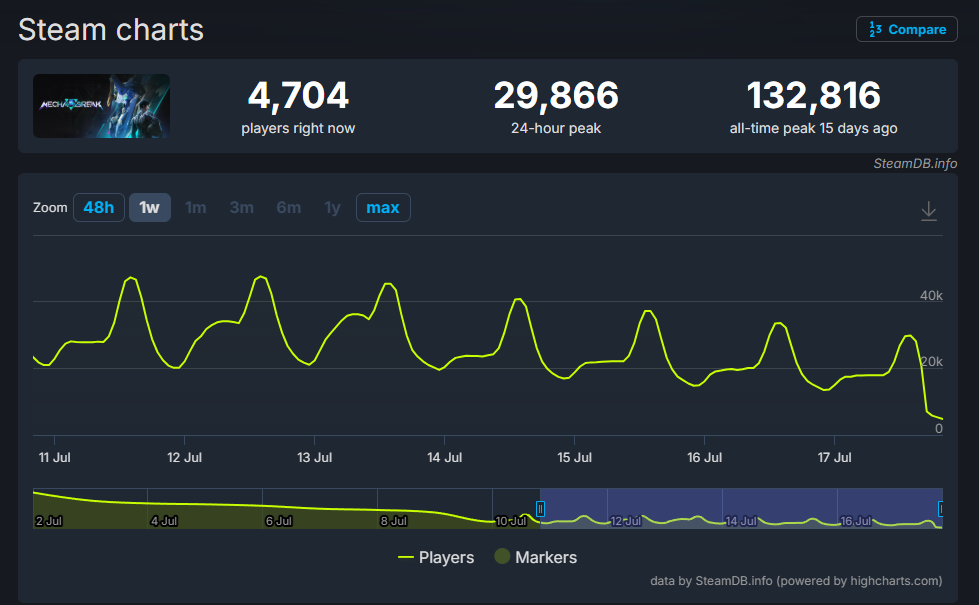
Task: Click the 16 Jul axis label on main chart
Action: [704, 458]
